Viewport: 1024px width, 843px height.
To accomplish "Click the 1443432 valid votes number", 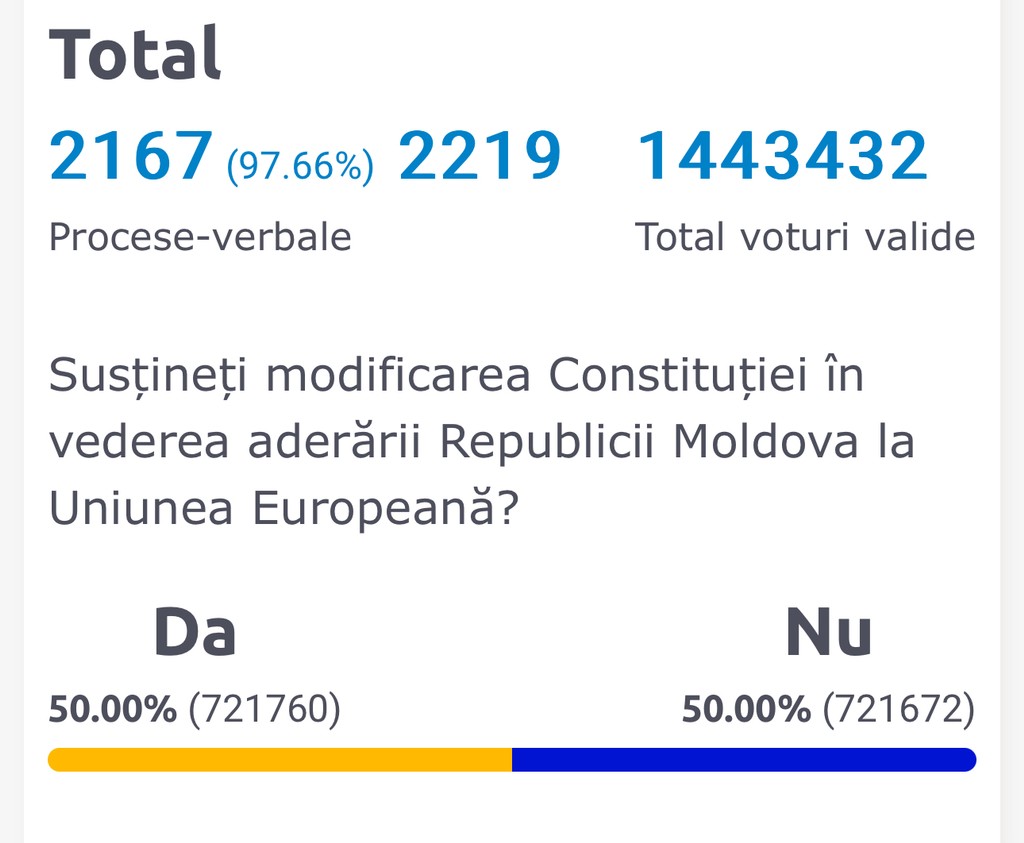I will coord(782,155).
